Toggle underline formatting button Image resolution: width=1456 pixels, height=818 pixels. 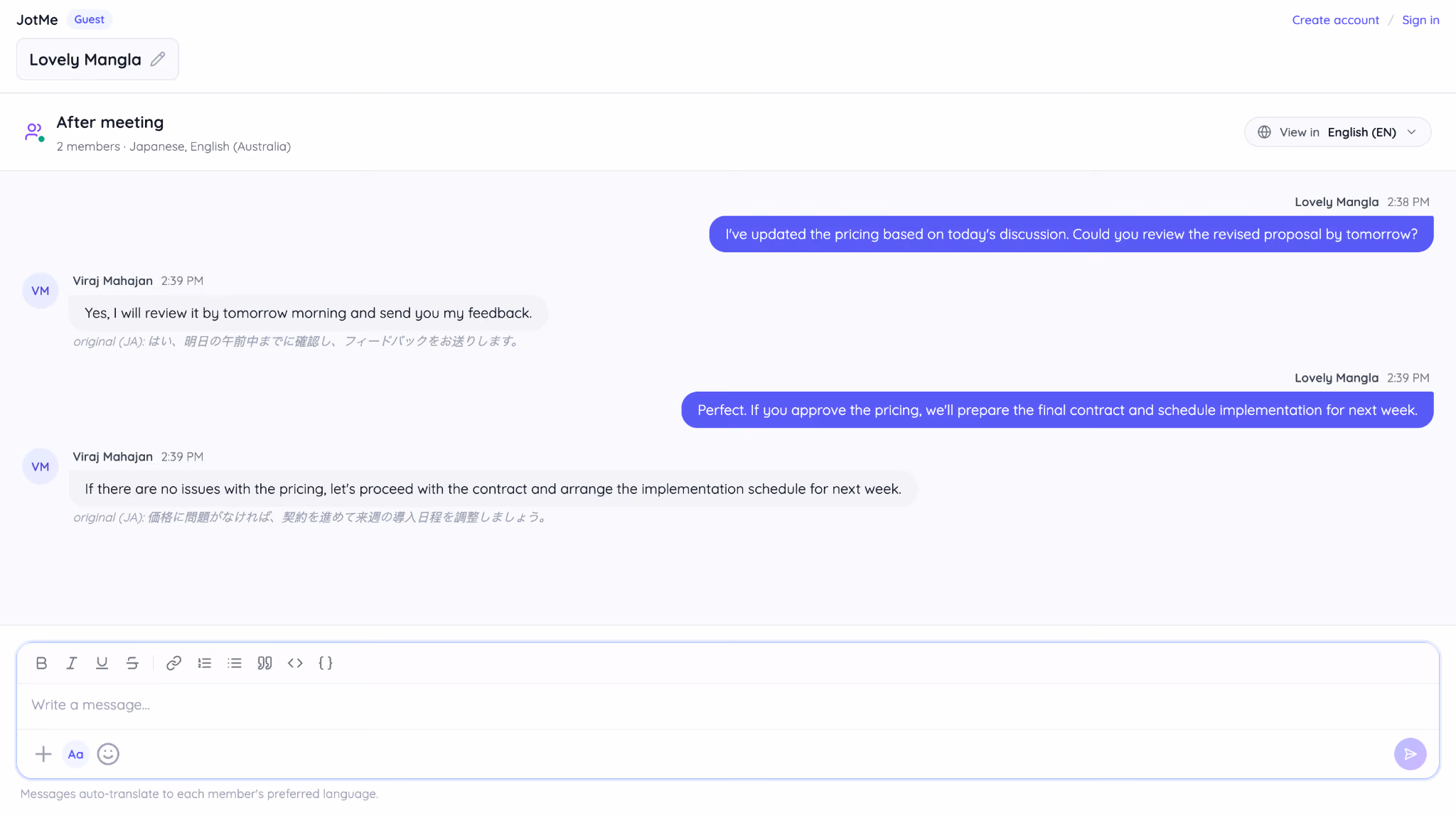102,663
